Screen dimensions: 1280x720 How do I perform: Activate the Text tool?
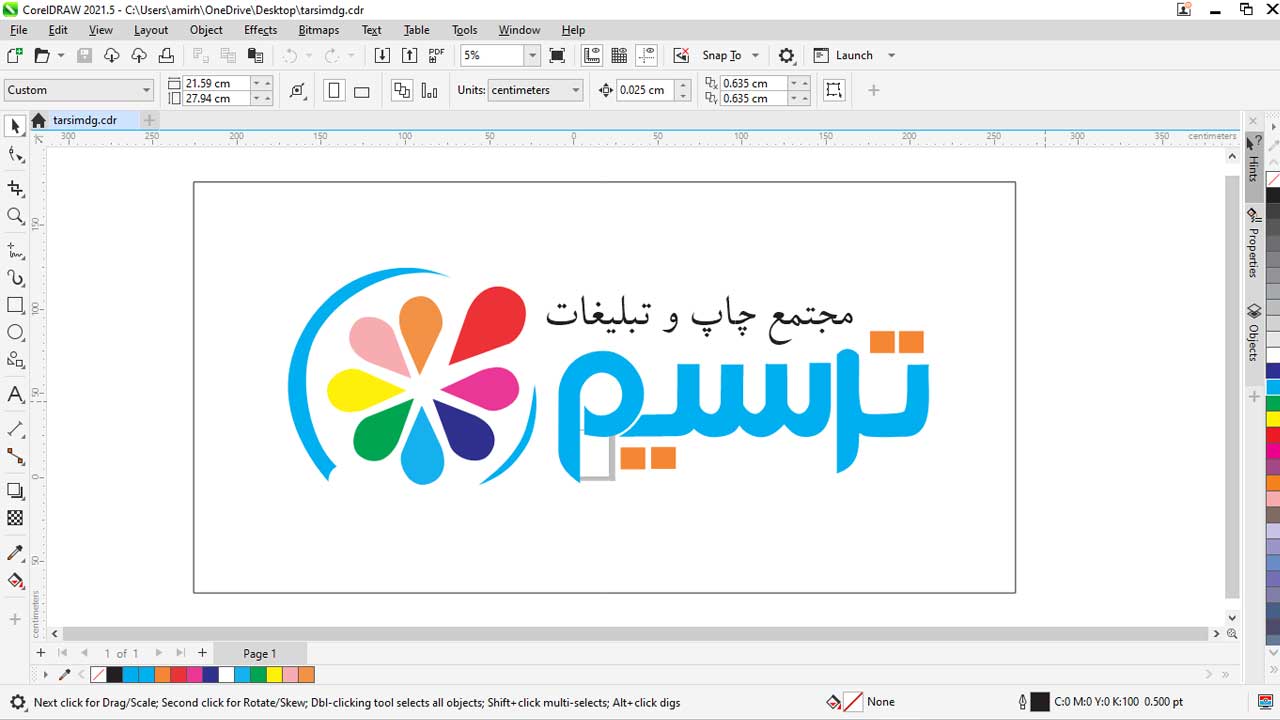(x=15, y=395)
